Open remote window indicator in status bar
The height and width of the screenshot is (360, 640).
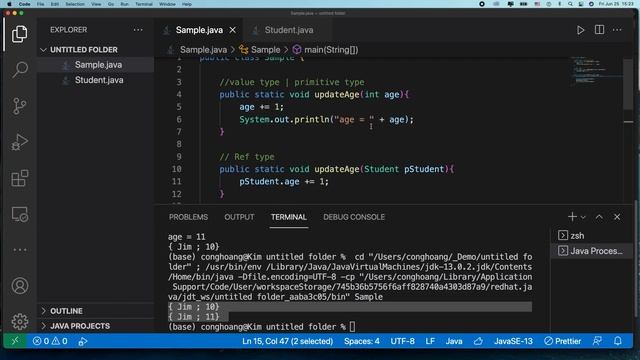pos(15,341)
